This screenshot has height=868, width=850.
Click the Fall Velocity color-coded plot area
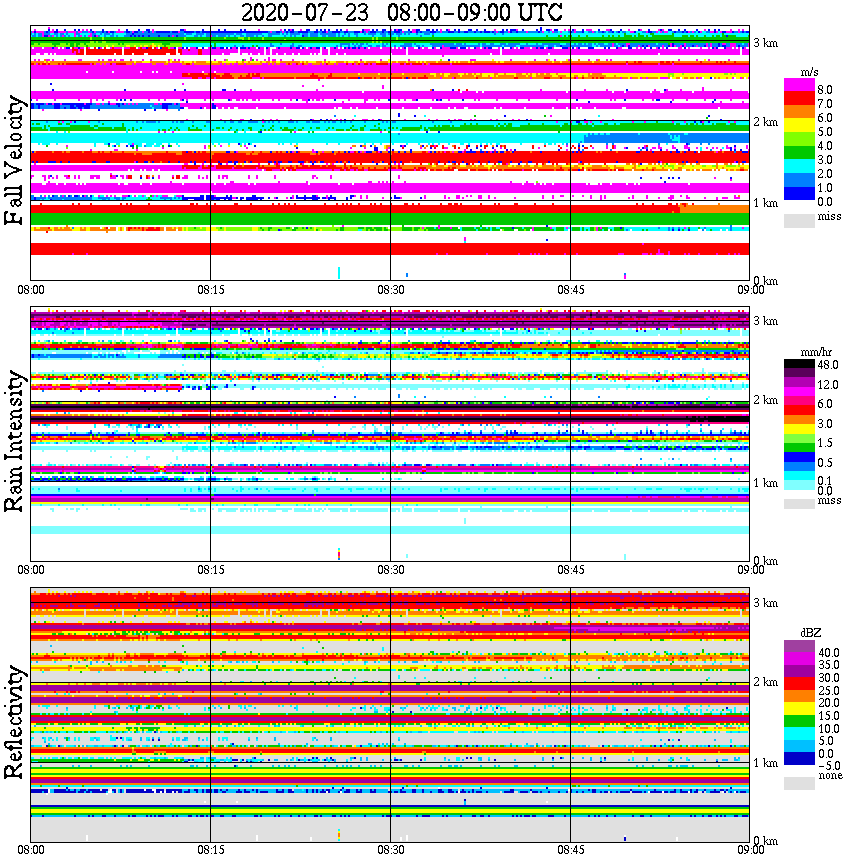click(390, 153)
